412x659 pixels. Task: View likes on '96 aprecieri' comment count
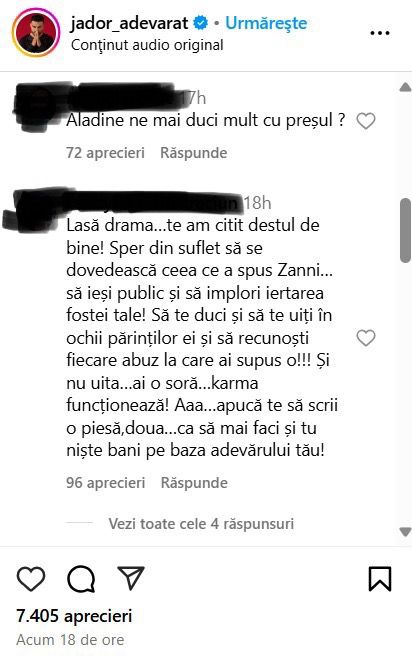coord(106,482)
